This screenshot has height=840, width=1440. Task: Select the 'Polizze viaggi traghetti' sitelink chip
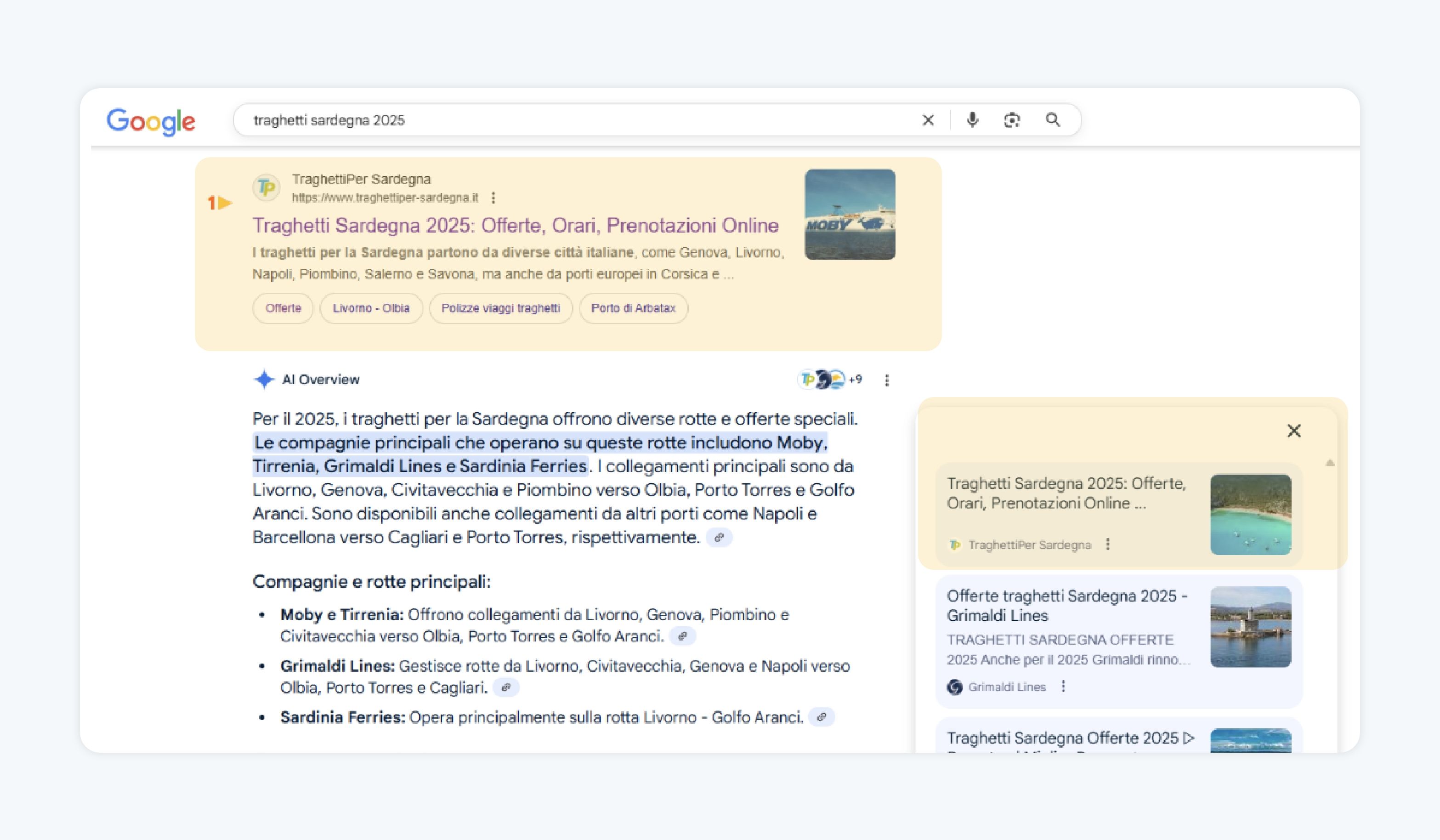click(501, 309)
